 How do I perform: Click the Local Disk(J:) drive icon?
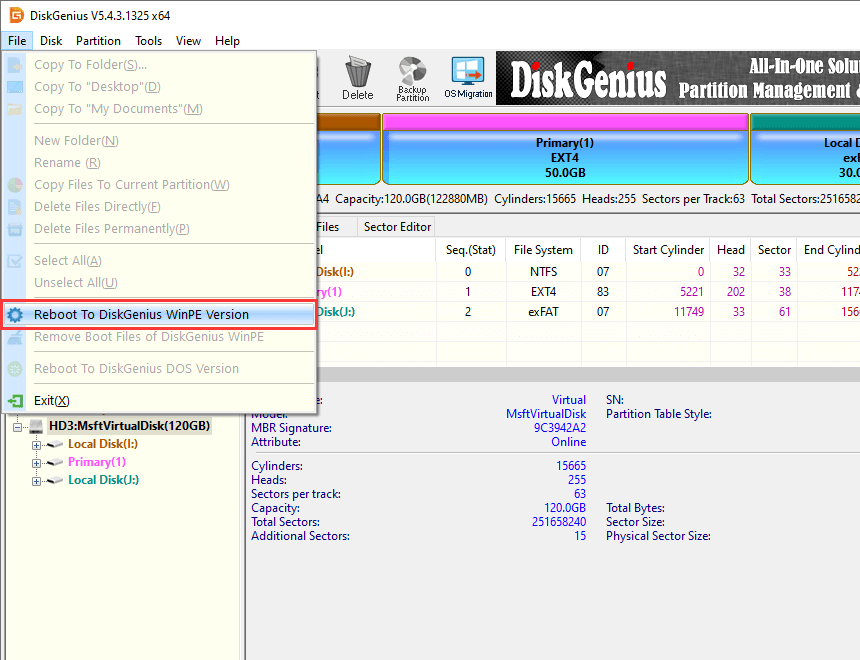click(54, 480)
